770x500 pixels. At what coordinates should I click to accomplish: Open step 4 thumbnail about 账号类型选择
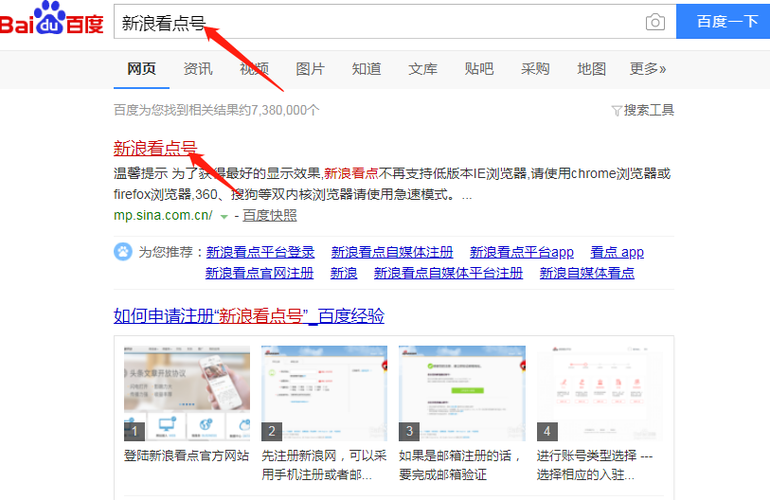point(600,393)
